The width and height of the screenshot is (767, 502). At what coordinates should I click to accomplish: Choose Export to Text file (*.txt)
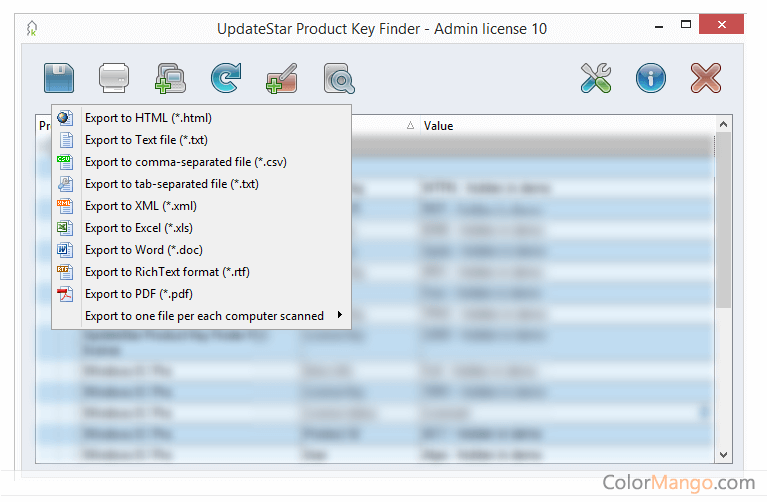click(146, 140)
